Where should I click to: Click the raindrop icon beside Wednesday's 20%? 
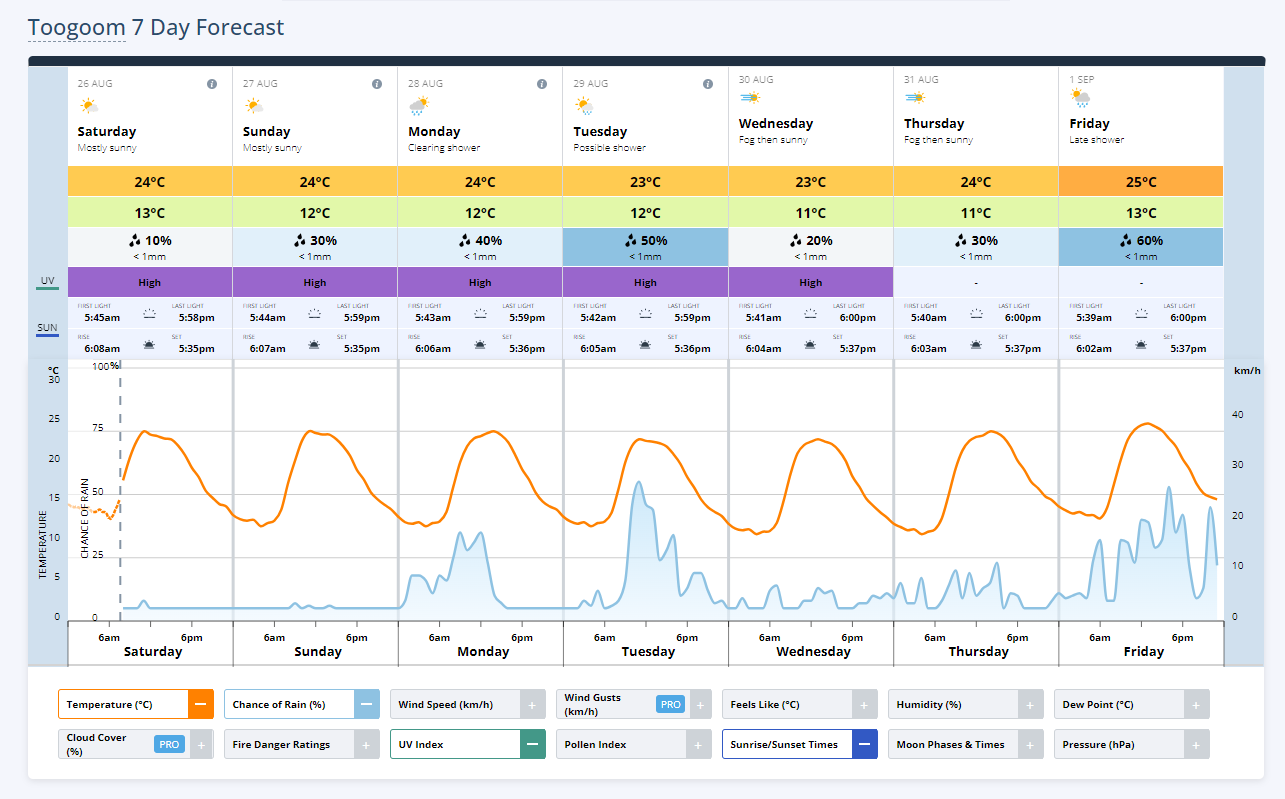795,240
